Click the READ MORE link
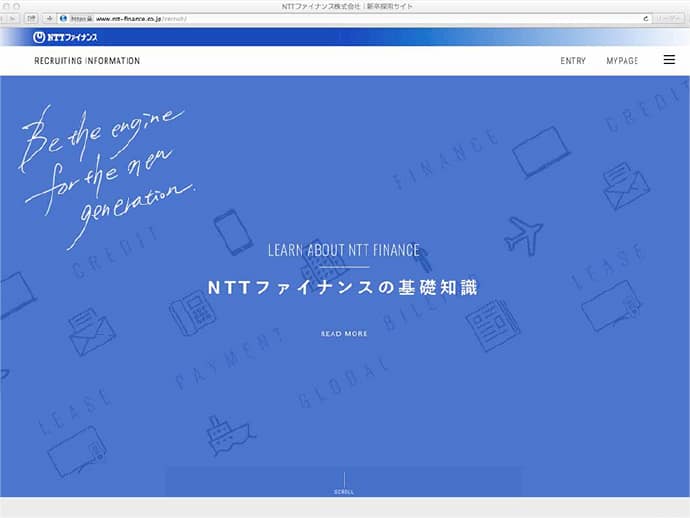 click(x=344, y=334)
